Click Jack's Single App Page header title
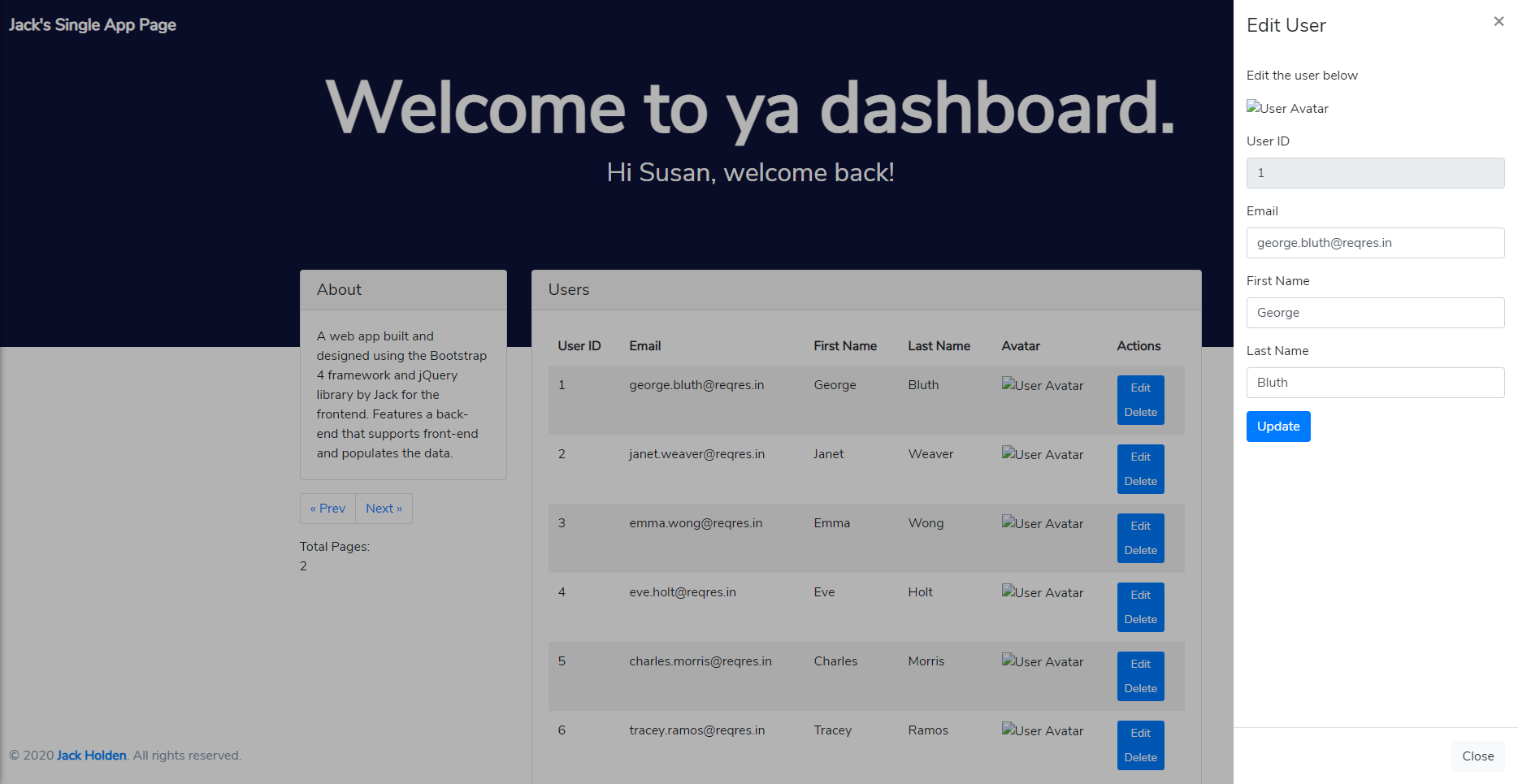The image size is (1518, 784). [92, 24]
